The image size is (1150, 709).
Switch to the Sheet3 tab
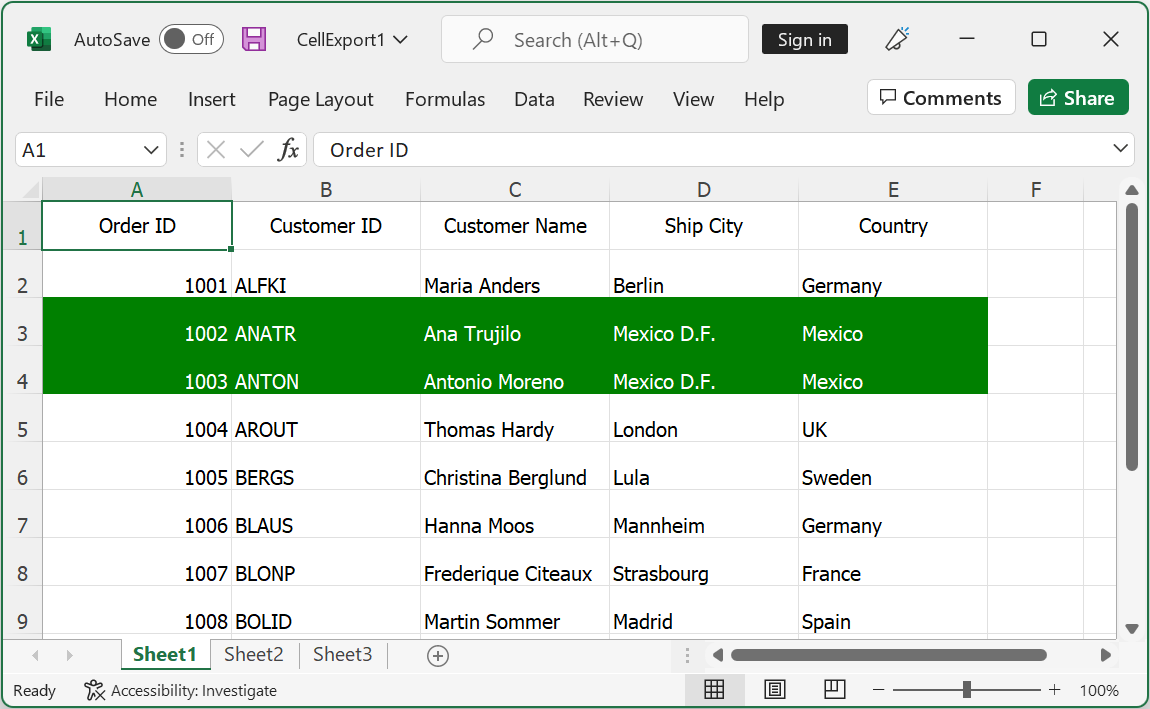click(x=343, y=654)
